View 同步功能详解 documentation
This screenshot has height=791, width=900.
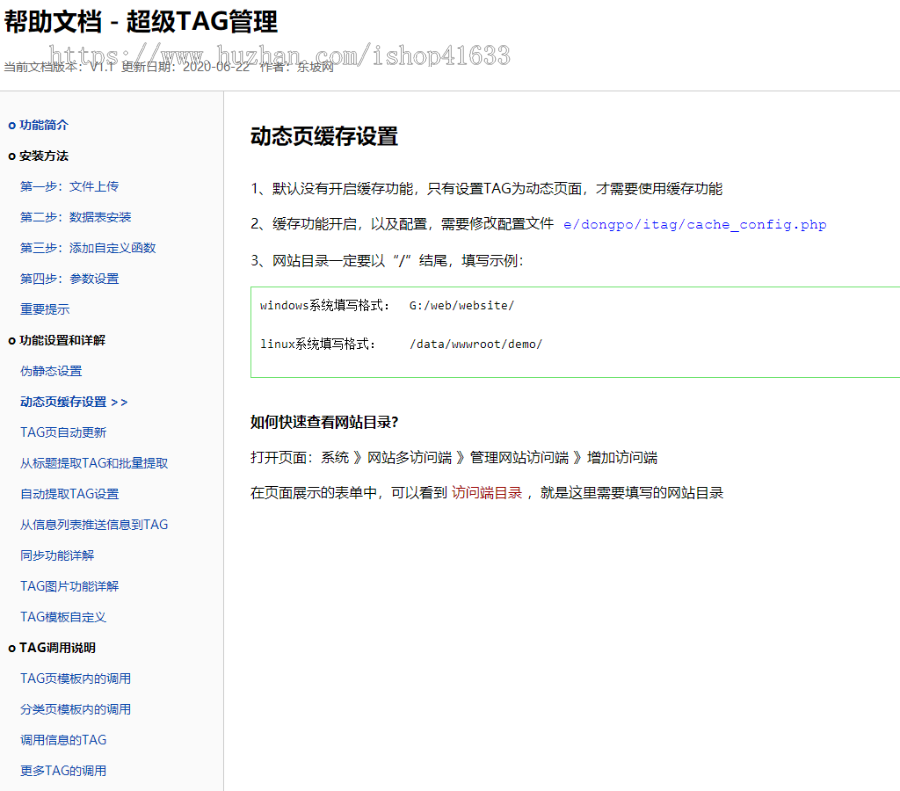tap(57, 556)
